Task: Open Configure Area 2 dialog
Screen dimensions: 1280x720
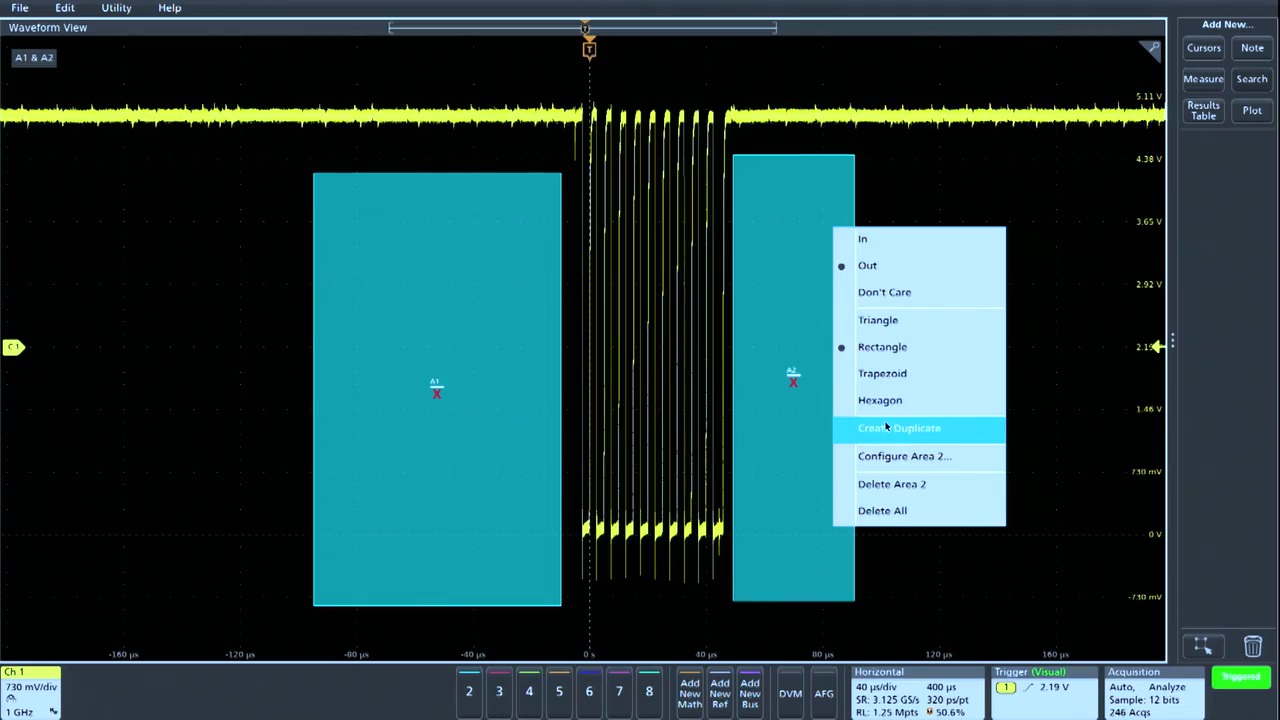Action: (x=919, y=456)
